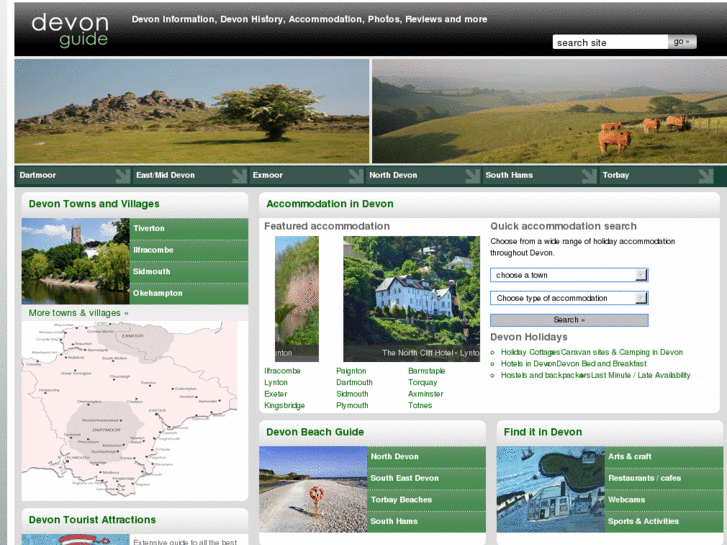Select South East Devon beaches
727x545 pixels.
tap(427, 478)
